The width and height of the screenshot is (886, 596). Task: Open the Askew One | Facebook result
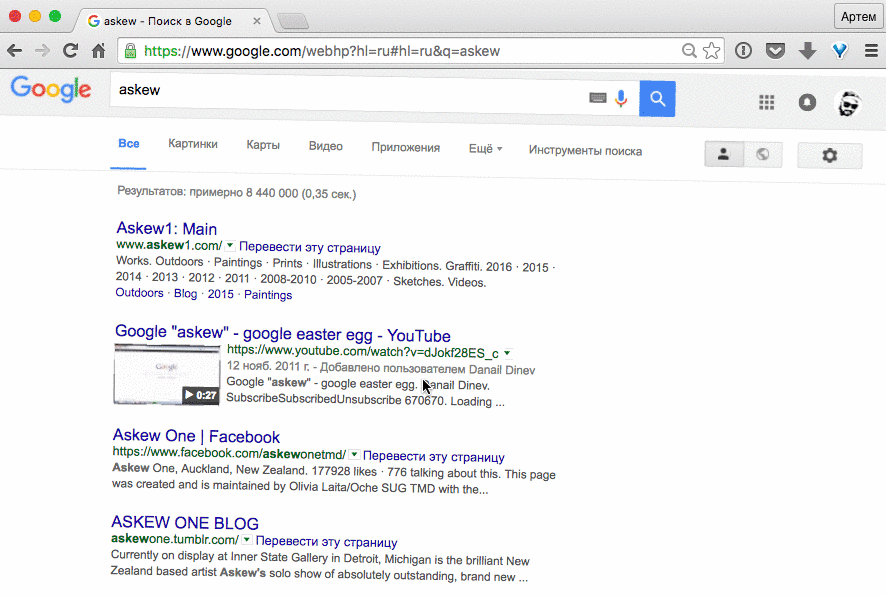196,436
